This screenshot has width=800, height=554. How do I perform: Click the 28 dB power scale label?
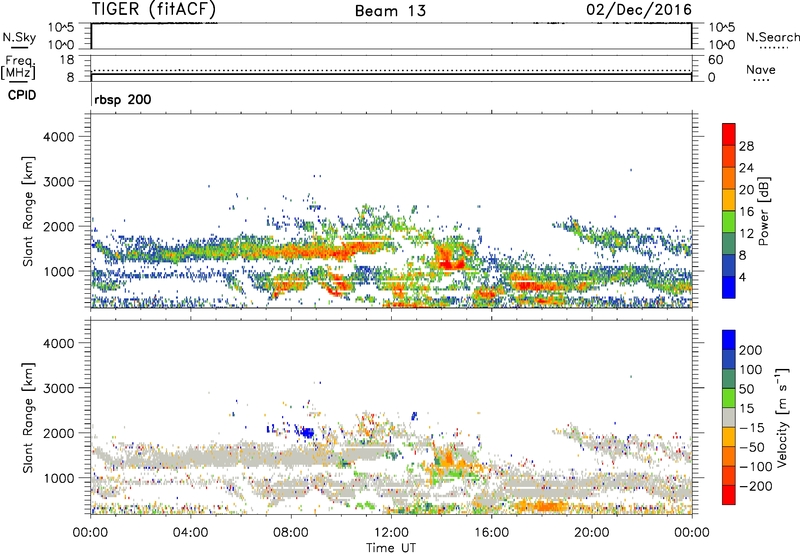(x=746, y=146)
